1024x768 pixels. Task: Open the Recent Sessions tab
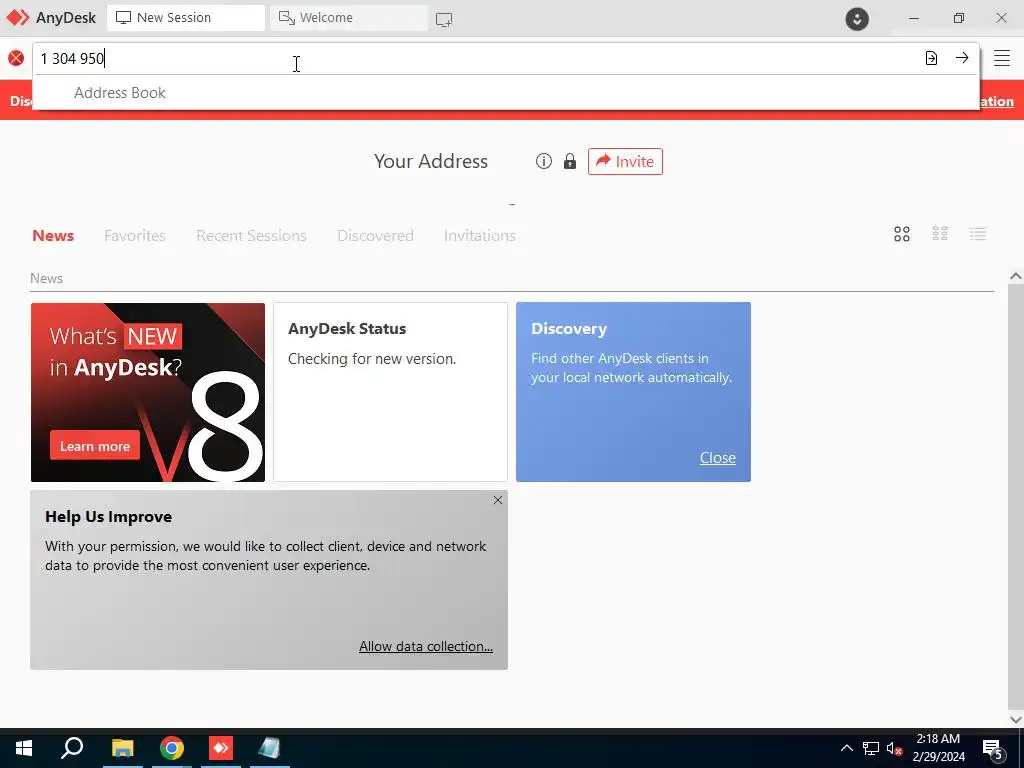(x=251, y=236)
